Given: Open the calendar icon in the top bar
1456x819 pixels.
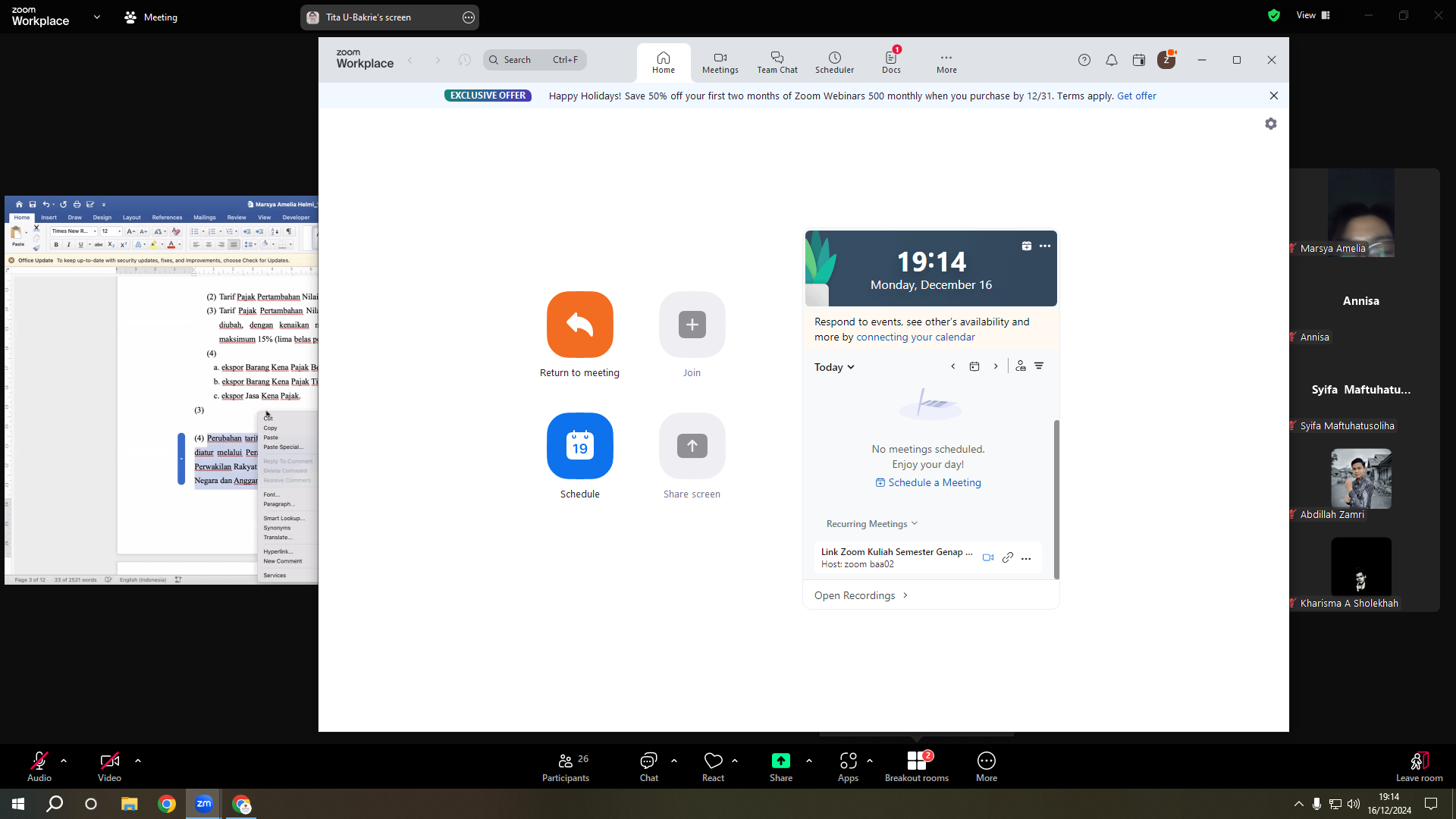Looking at the screenshot, I should coord(1139,60).
